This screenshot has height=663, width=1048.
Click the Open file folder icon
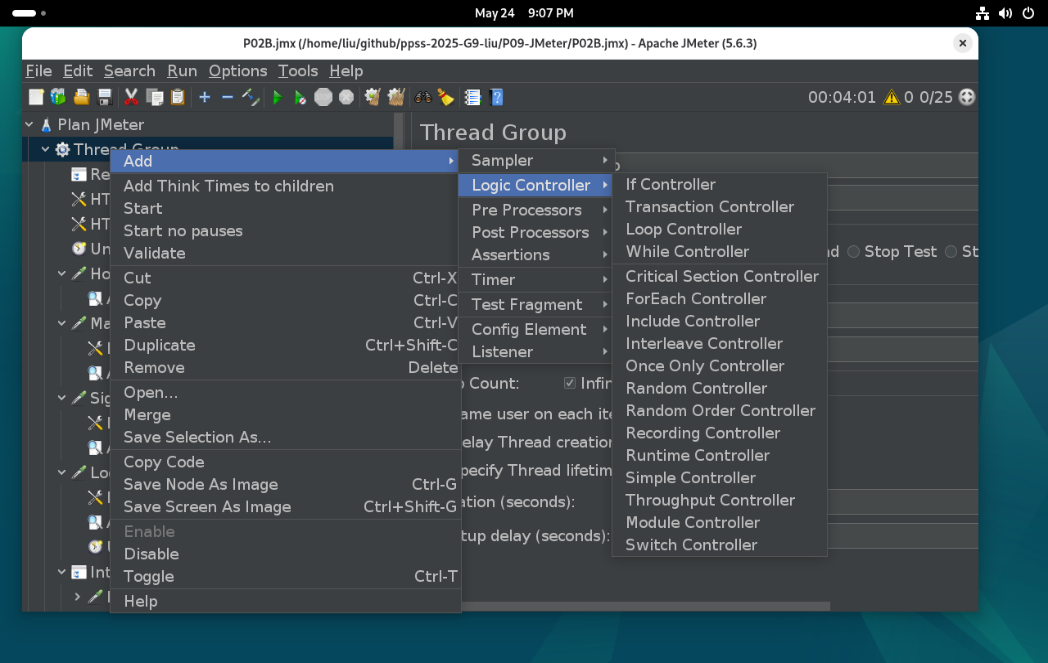click(x=82, y=98)
